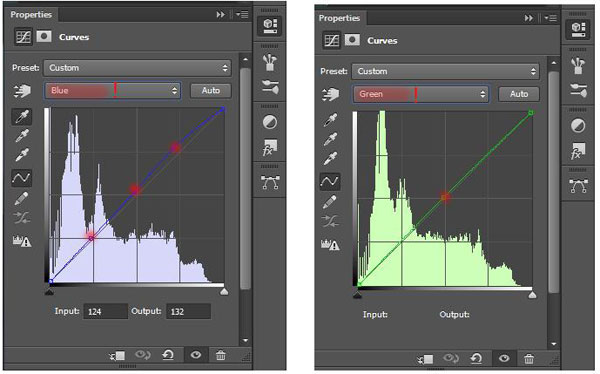Select edit points curve tool in Green panel
The image size is (600, 374).
(330, 181)
